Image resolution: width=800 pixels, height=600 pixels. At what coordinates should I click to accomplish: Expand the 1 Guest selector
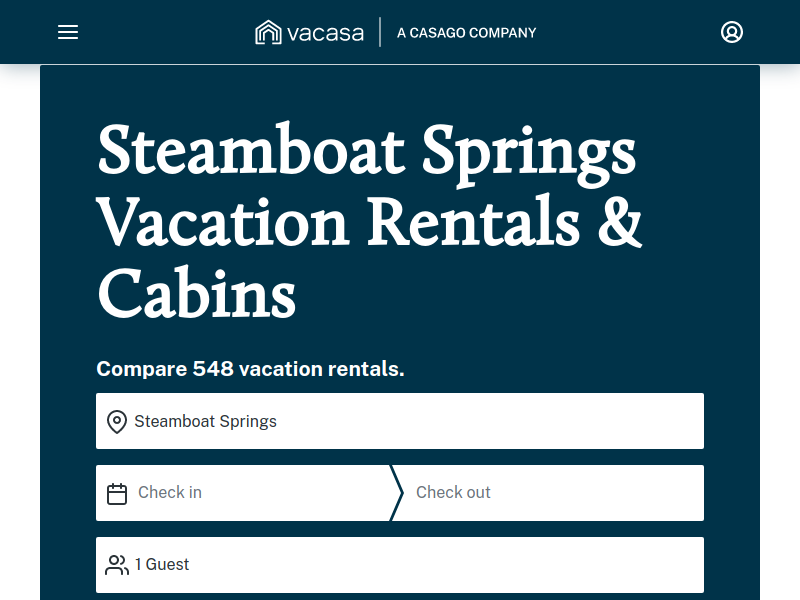[x=400, y=565]
